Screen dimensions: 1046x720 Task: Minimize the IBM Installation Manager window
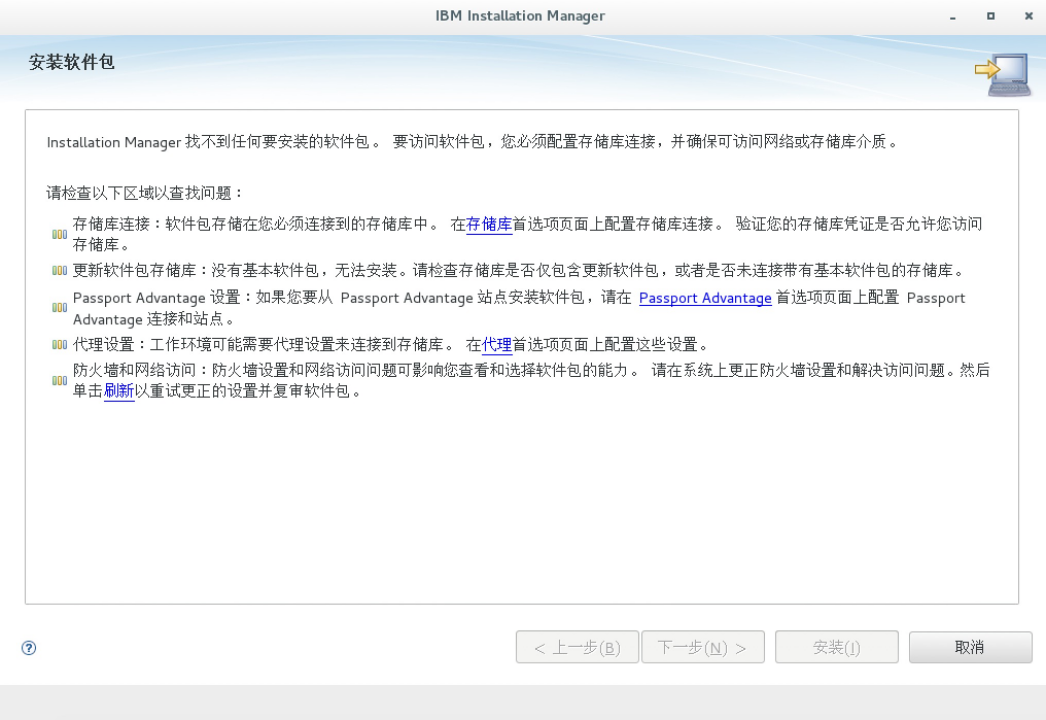953,17
